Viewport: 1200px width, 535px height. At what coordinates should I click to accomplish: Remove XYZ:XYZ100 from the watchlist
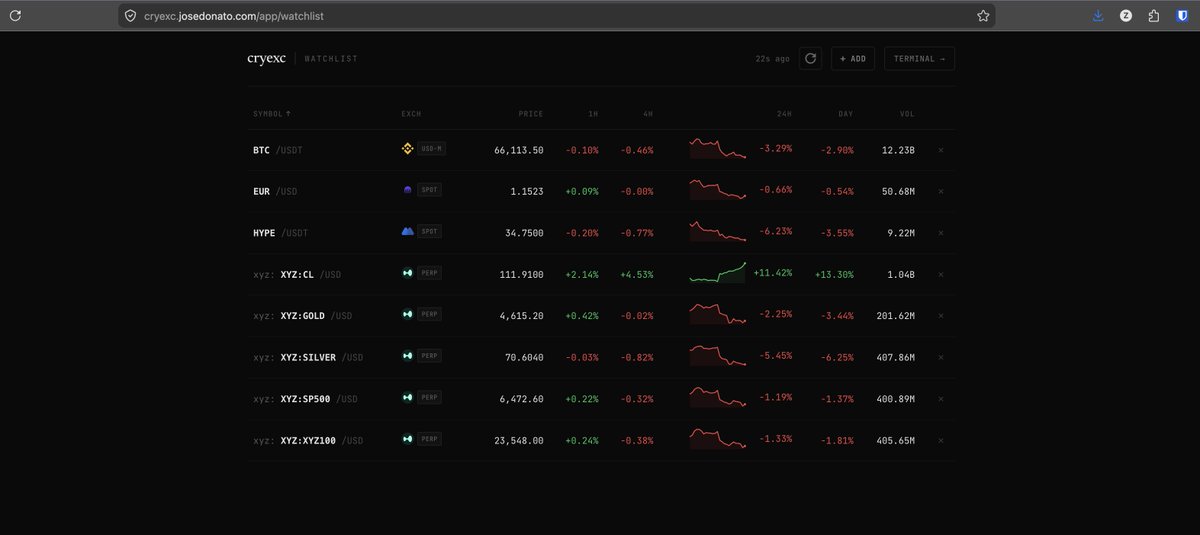[941, 440]
